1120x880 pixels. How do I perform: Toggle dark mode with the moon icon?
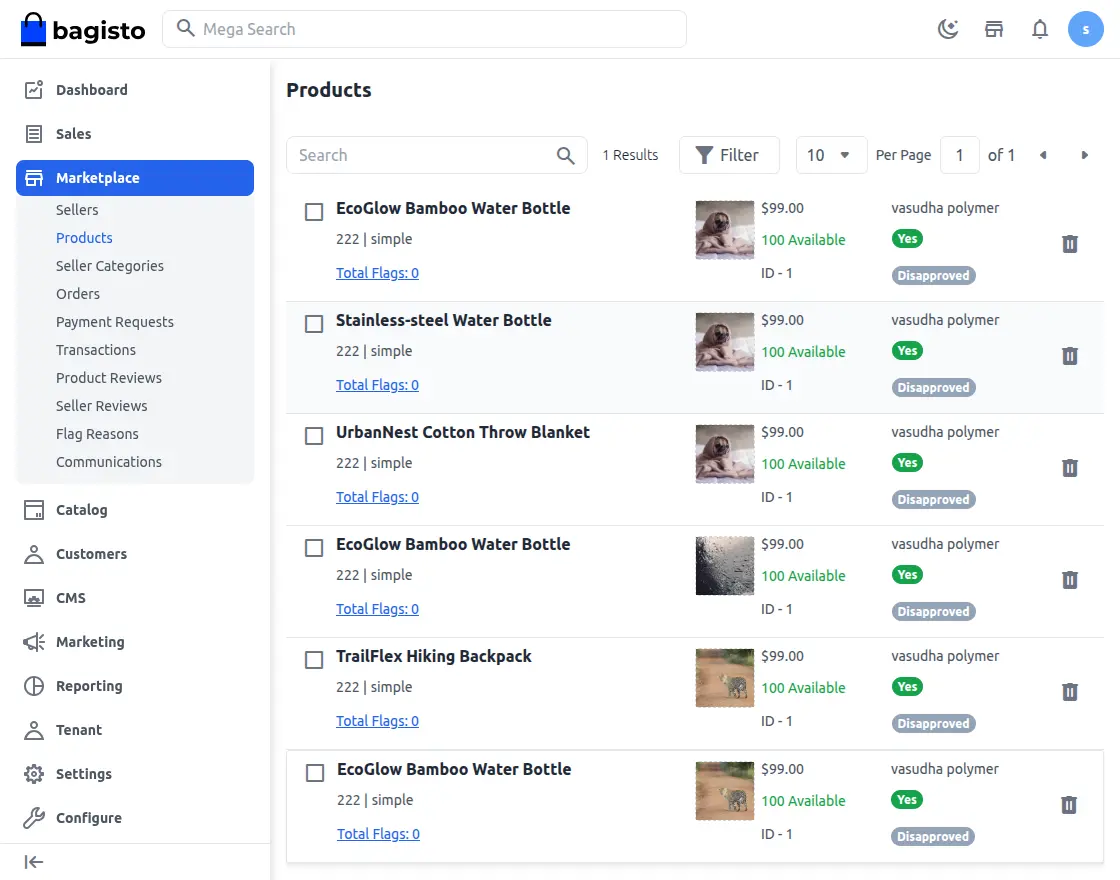click(x=947, y=29)
